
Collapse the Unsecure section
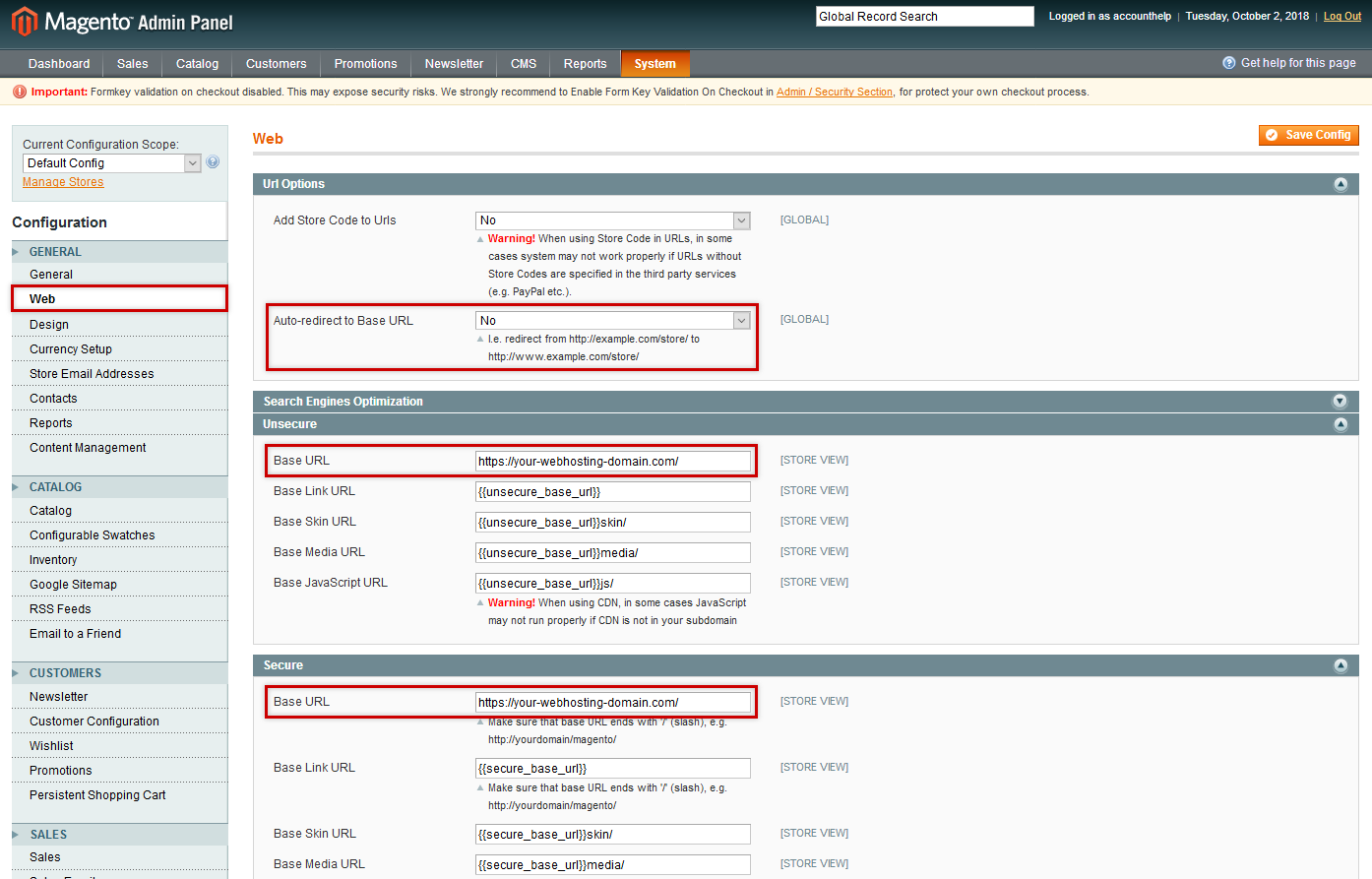1340,423
